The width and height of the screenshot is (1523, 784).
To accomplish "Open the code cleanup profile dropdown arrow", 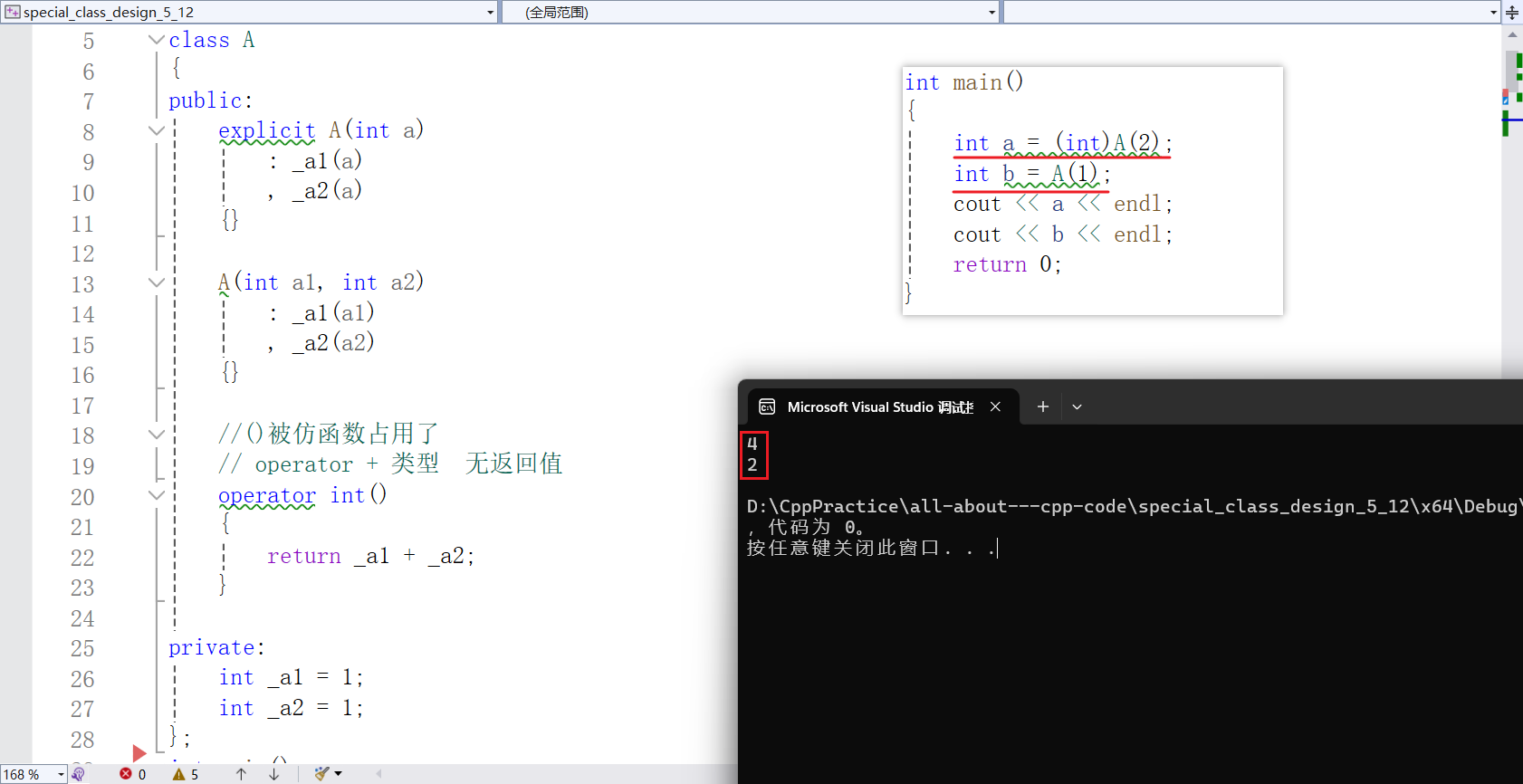I will [x=339, y=774].
